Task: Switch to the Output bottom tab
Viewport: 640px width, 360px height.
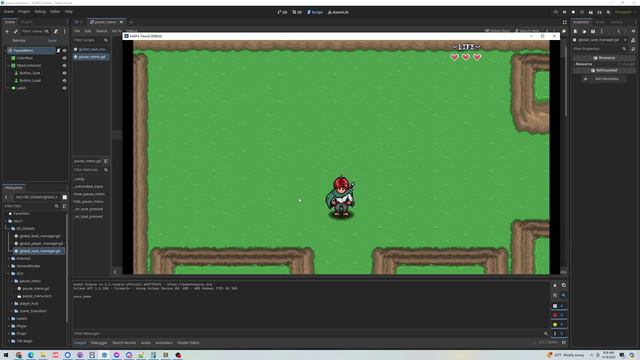Action: [80, 343]
